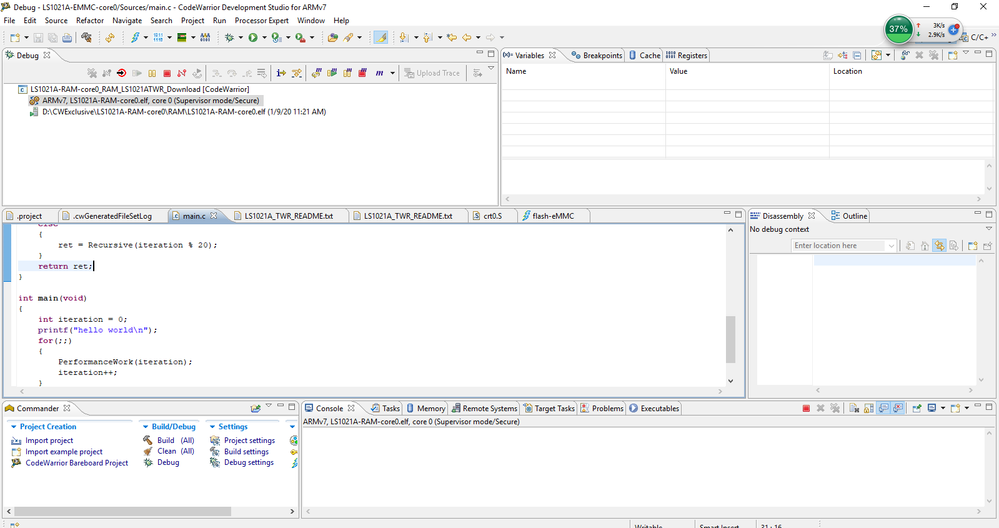Switch to the Remote Systems tab
Image resolution: width=999 pixels, height=528 pixels.
tap(484, 408)
